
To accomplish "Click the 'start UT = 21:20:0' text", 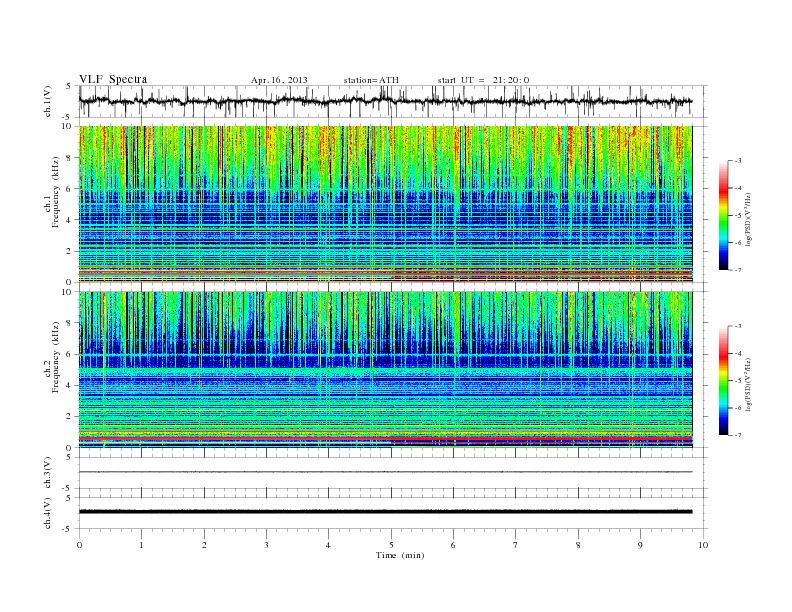I will 483,80.
